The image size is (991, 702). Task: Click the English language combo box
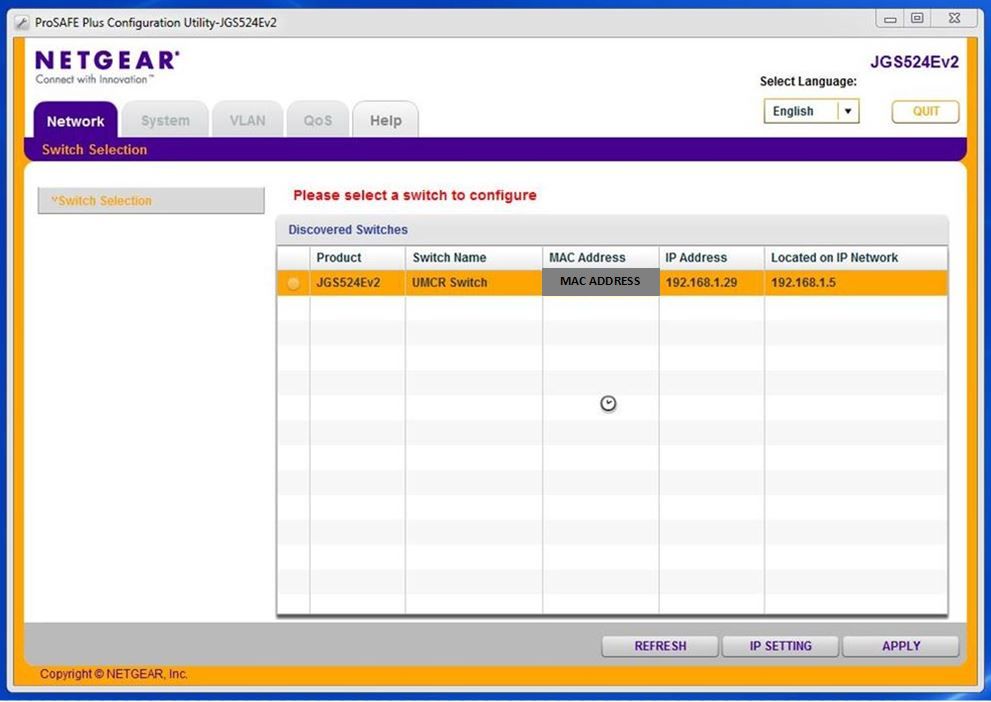pyautogui.click(x=811, y=112)
